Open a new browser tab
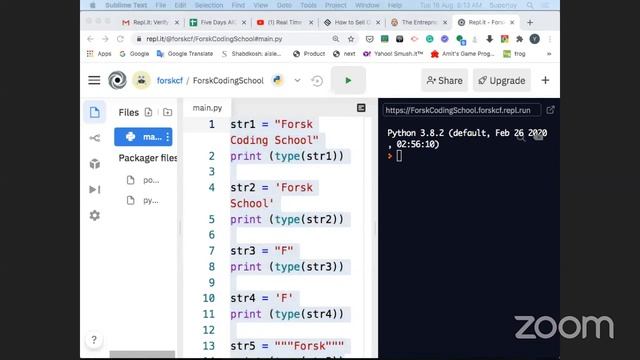Viewport: 640px width, 360px height. click(x=530, y=22)
